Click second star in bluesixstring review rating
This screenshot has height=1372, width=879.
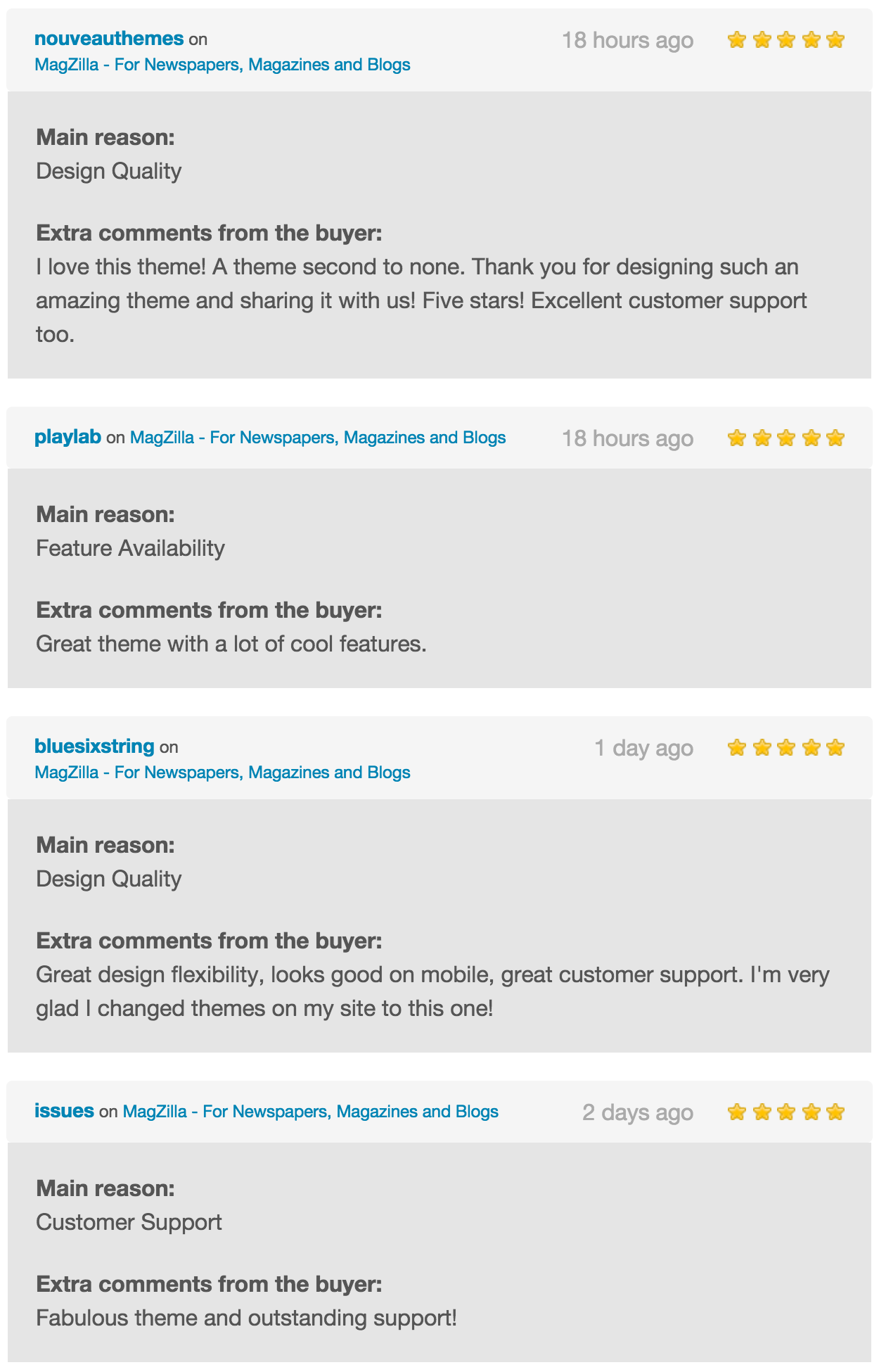pyautogui.click(x=762, y=747)
